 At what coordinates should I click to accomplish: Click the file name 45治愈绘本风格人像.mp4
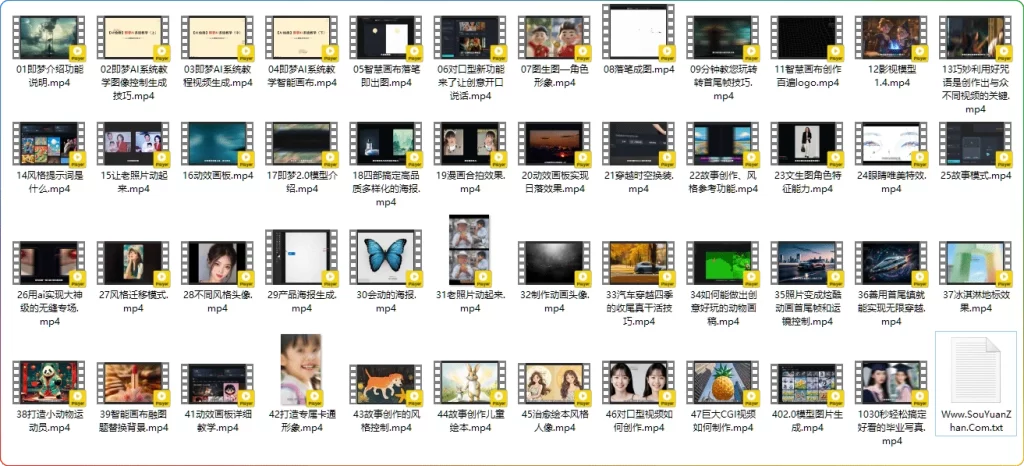coord(554,422)
